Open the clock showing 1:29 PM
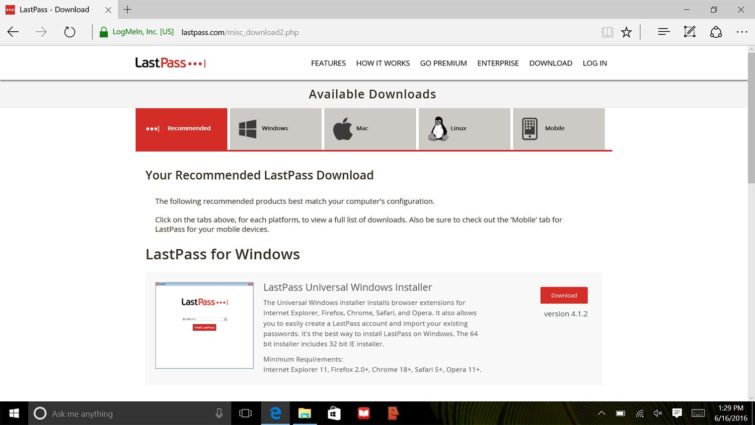The height and width of the screenshot is (425, 755). coord(731,413)
